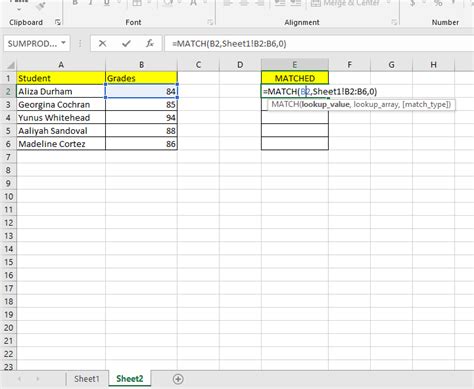Click the yellow Grades header cell
The height and width of the screenshot is (389, 474).
(142, 78)
